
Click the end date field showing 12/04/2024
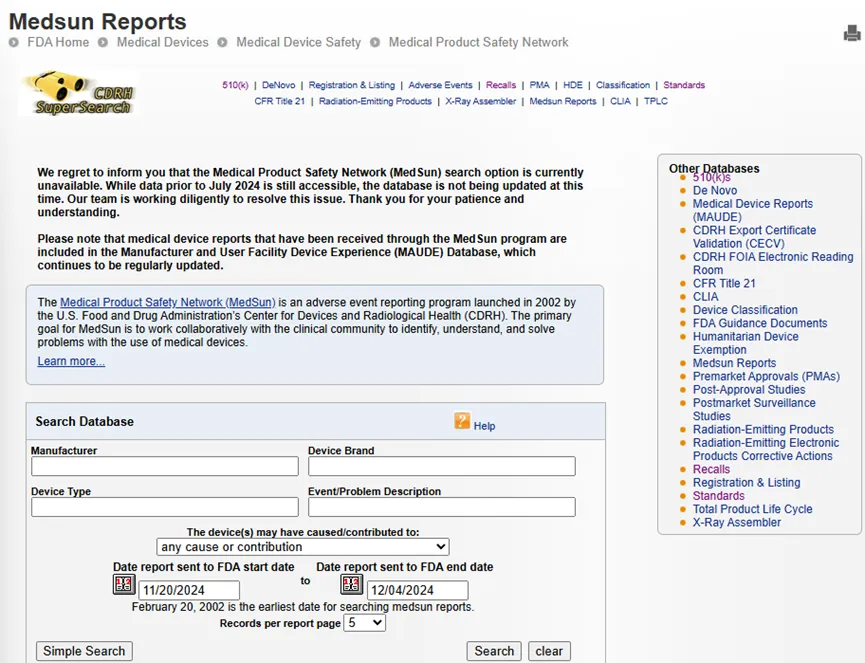(x=418, y=590)
